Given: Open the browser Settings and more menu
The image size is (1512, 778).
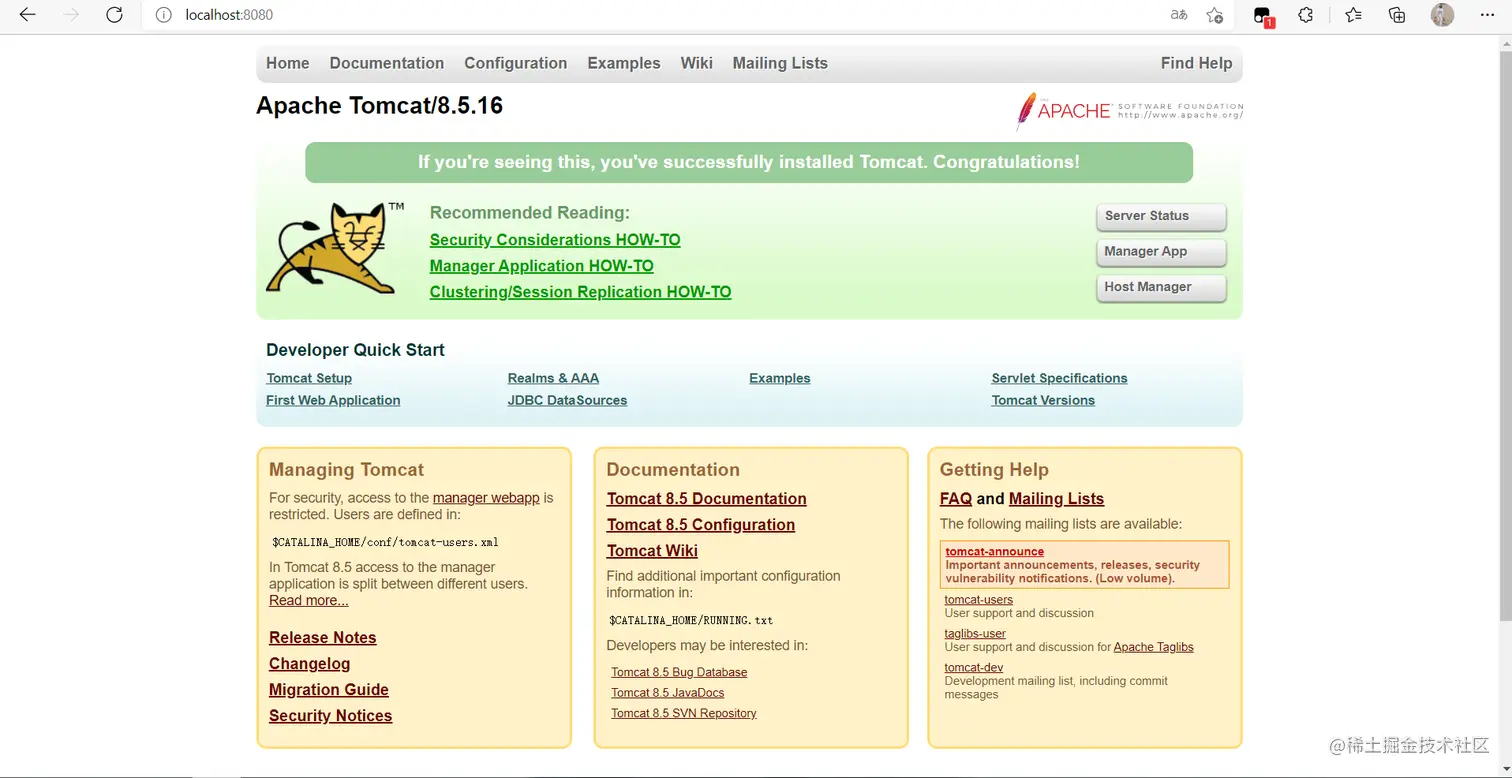Looking at the screenshot, I should tap(1487, 15).
